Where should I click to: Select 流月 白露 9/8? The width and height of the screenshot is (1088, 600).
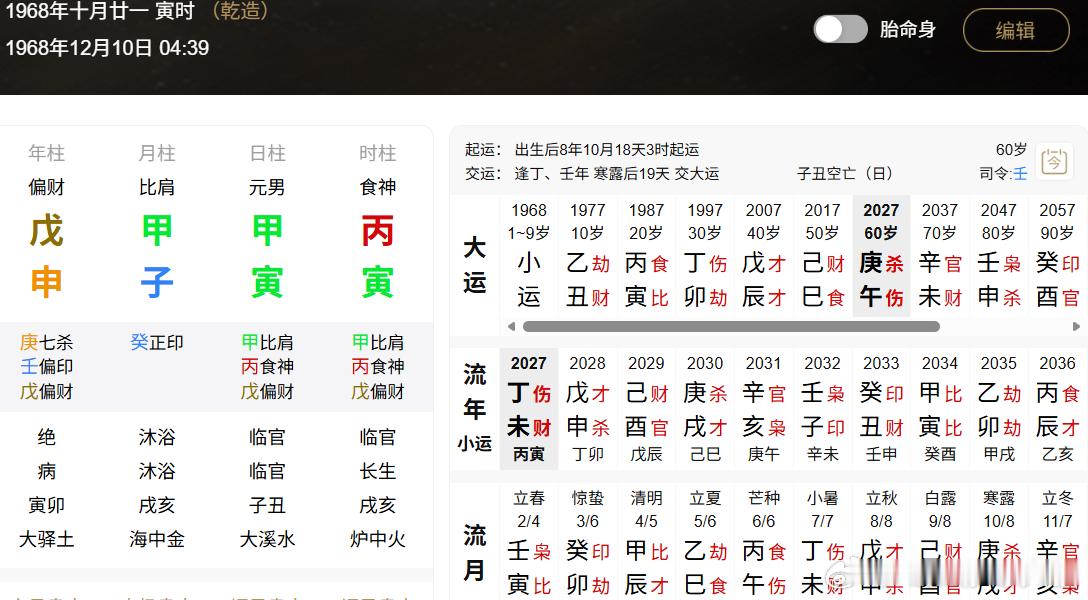pos(940,542)
